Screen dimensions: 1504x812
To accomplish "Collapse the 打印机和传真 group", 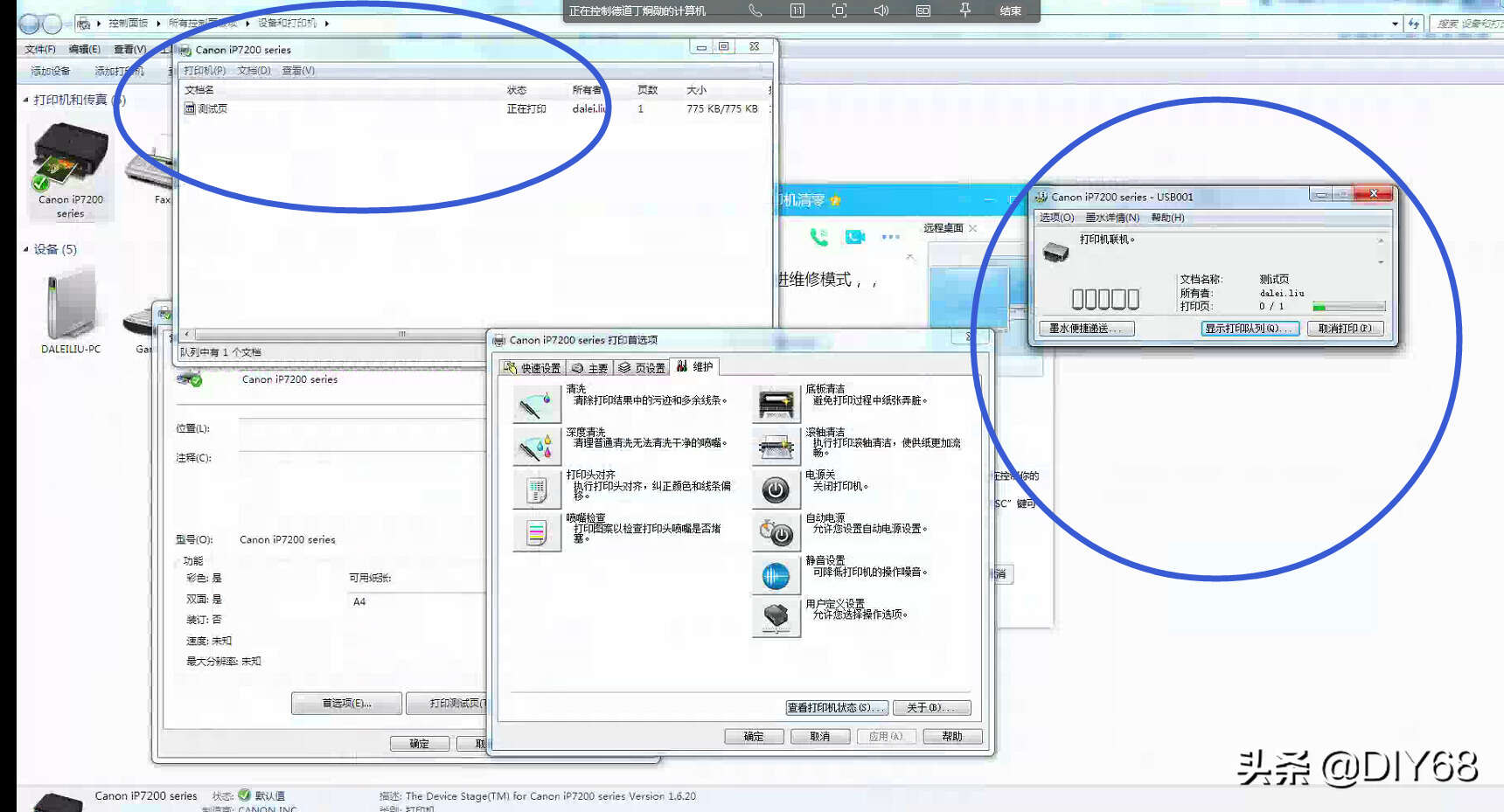I will (25, 100).
